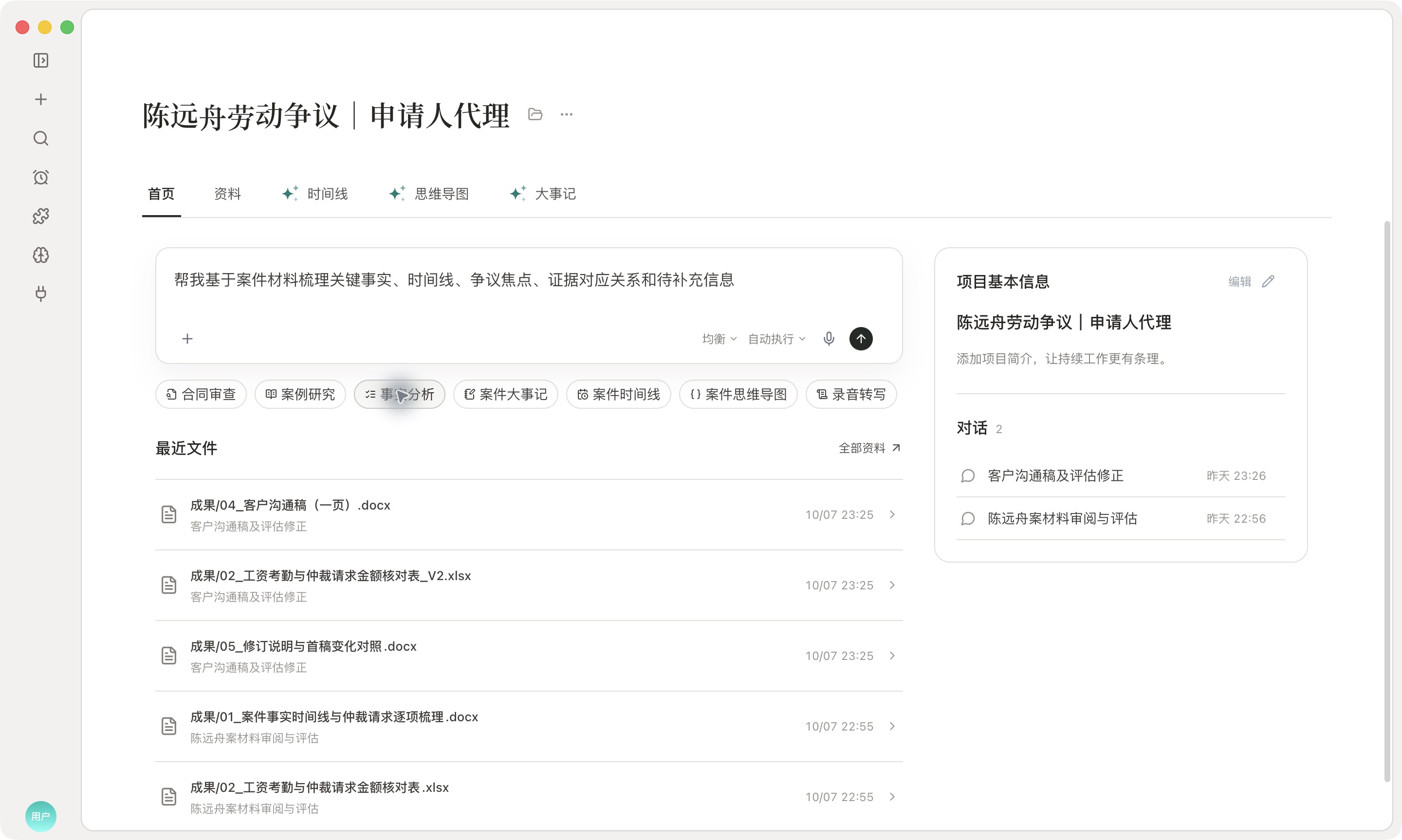Screen dimensions: 1402x840
Task: Open chat bubble icon for 陈远舟案材料审阅与评估
Action: pyautogui.click(x=968, y=518)
